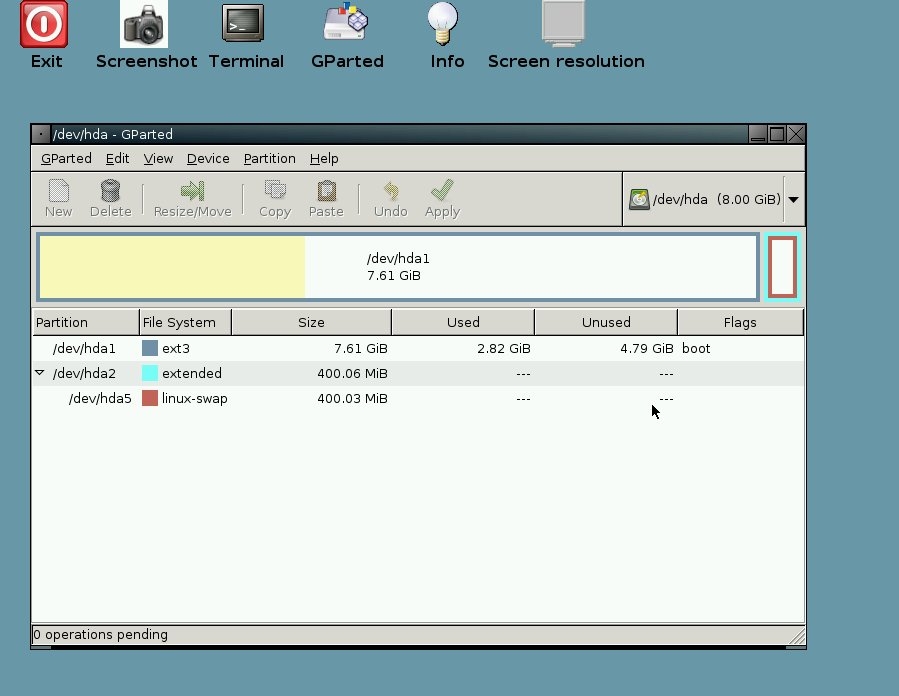Select the /dev/hda2 partition row
The image size is (899, 696).
[418, 373]
